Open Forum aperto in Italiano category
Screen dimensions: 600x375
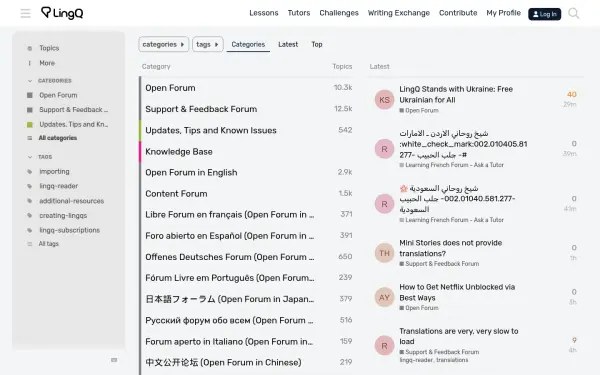pos(230,342)
